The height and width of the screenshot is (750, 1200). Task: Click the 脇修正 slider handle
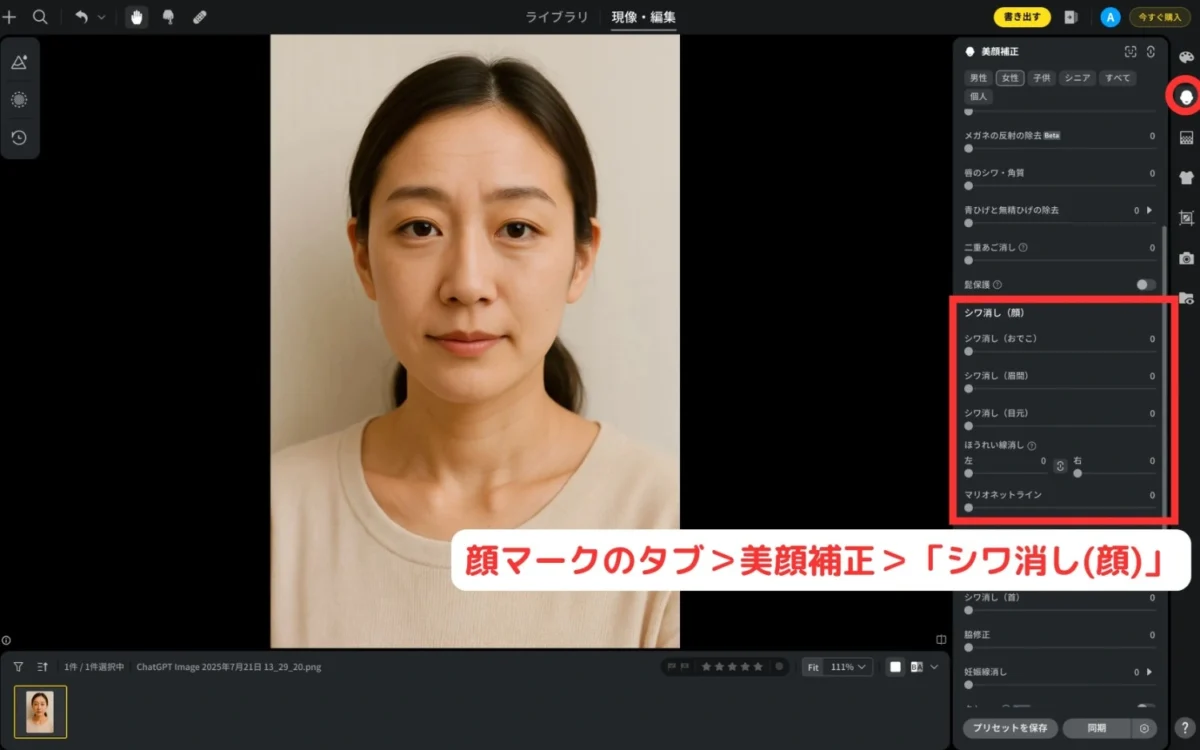click(968, 647)
